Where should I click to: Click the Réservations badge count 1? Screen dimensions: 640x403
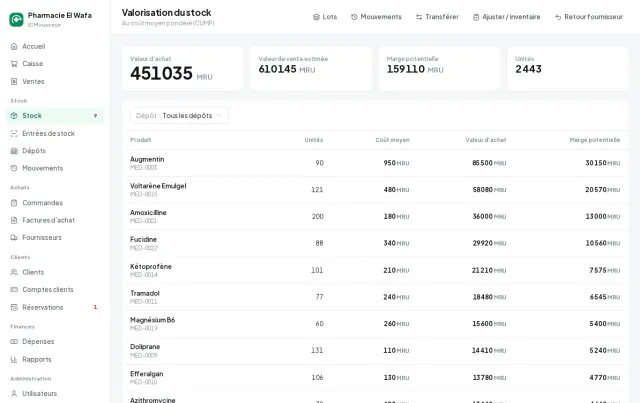coord(95,307)
